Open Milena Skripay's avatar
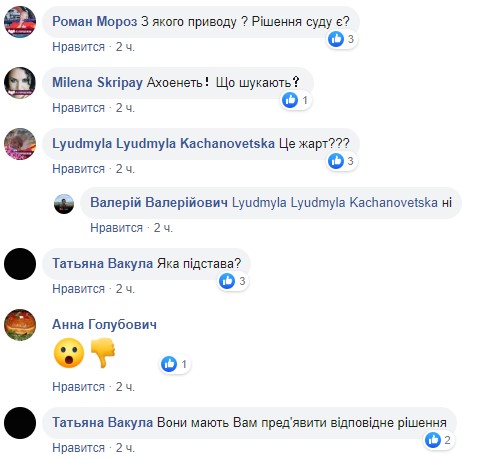The height and width of the screenshot is (460, 493). (x=20, y=83)
